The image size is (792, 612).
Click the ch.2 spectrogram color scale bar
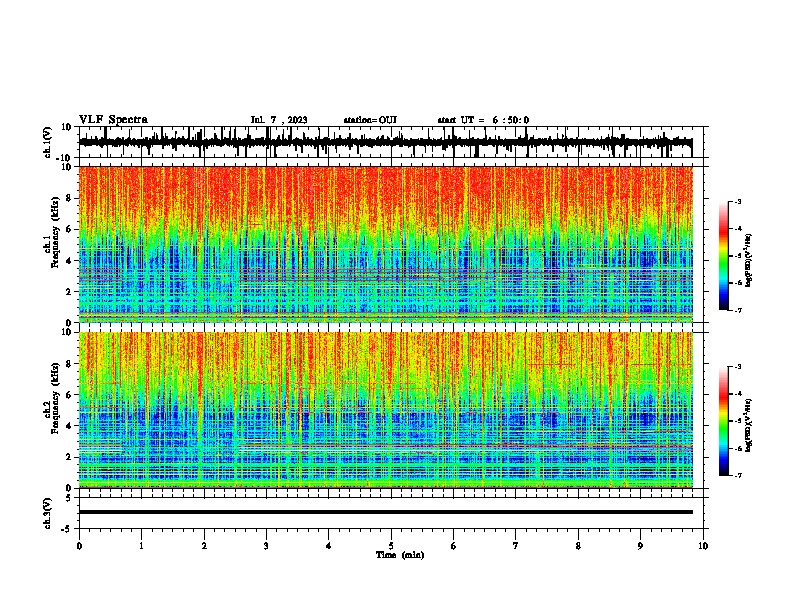pyautogui.click(x=723, y=421)
